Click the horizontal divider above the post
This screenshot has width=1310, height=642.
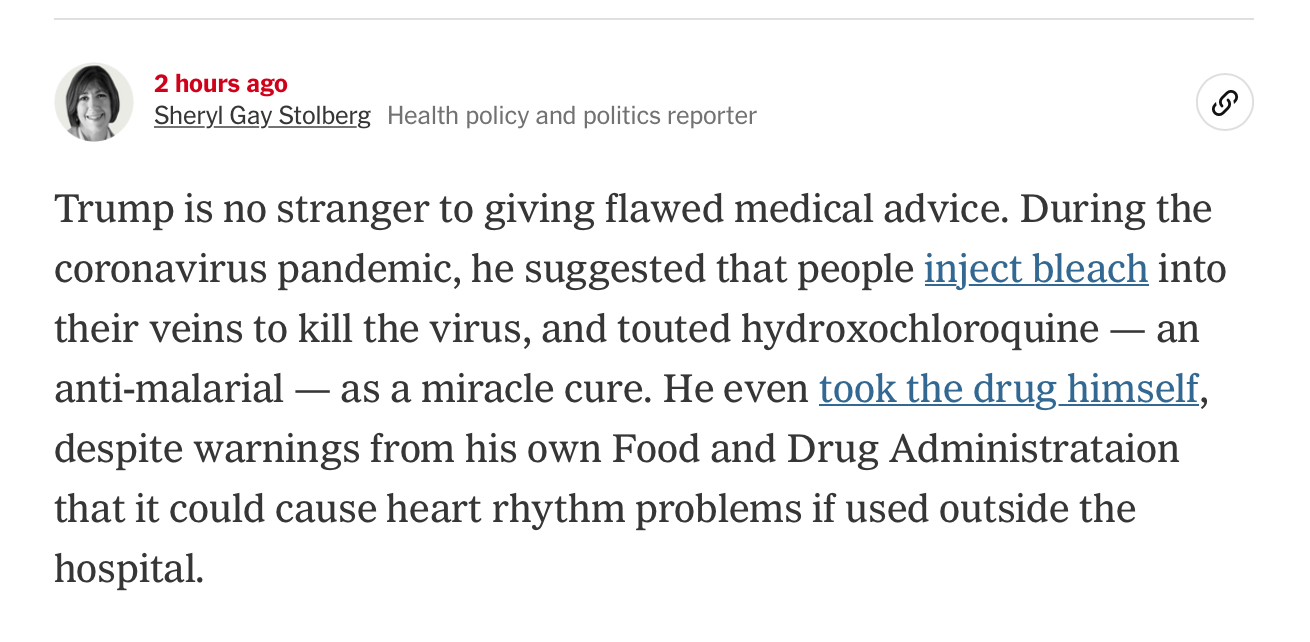pos(654,19)
